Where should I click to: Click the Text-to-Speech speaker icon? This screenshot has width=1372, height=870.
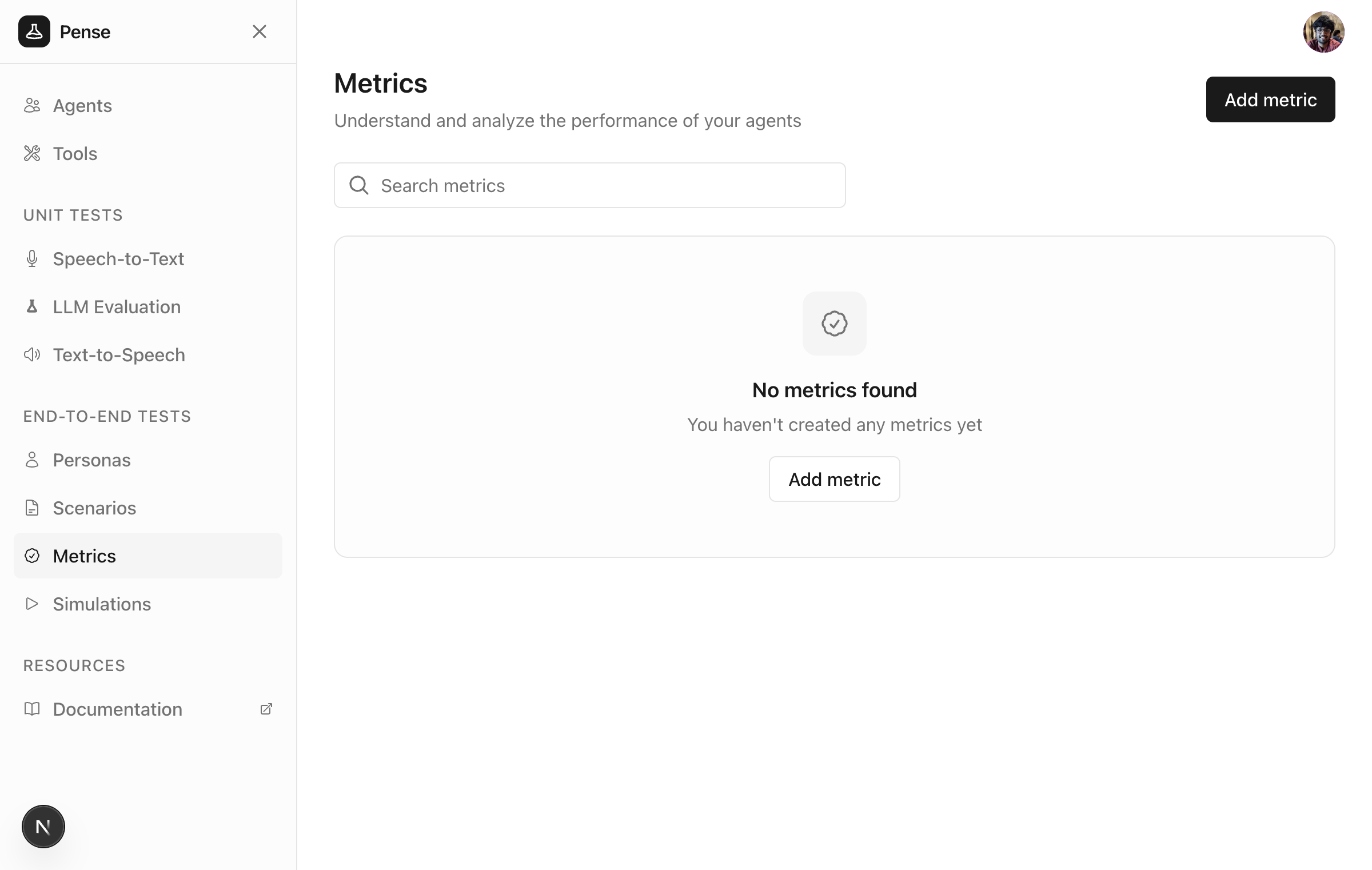pos(32,354)
